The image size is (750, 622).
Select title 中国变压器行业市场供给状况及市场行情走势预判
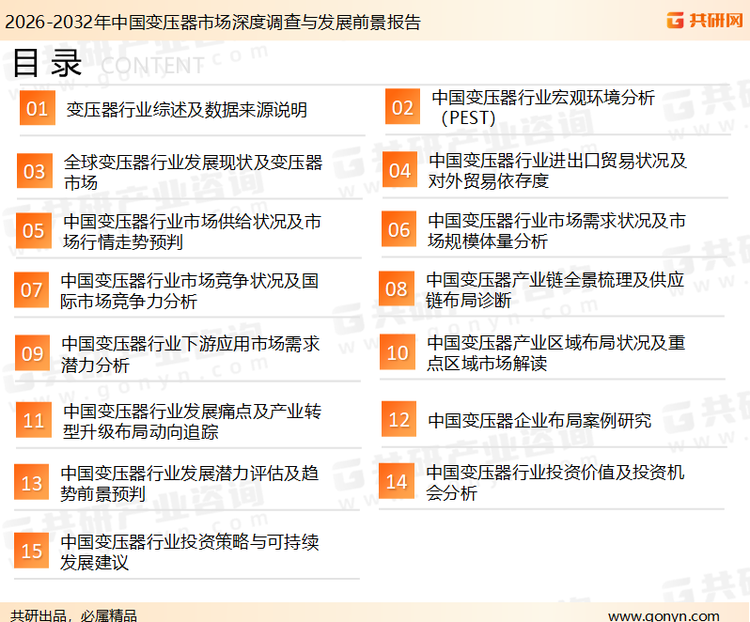point(192,232)
